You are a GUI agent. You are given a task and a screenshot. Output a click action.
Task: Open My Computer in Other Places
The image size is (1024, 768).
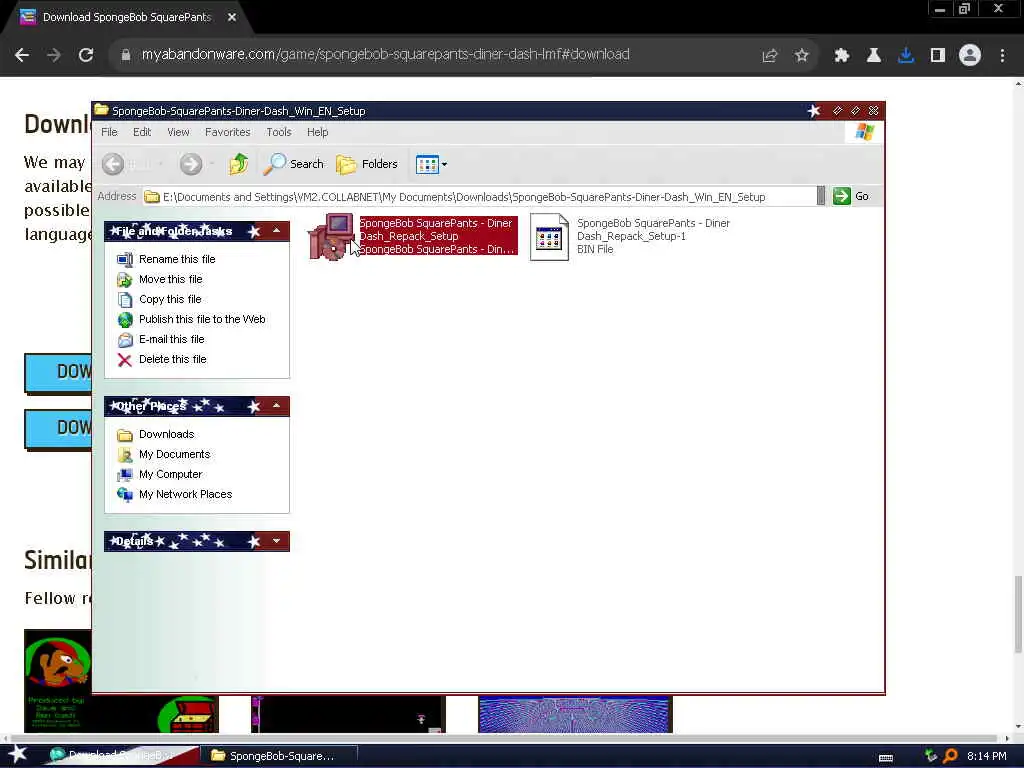170,475
